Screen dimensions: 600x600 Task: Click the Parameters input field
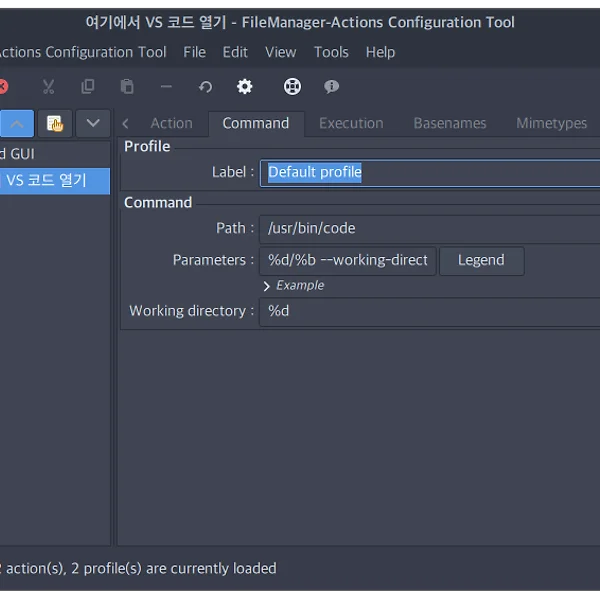pyautogui.click(x=347, y=261)
